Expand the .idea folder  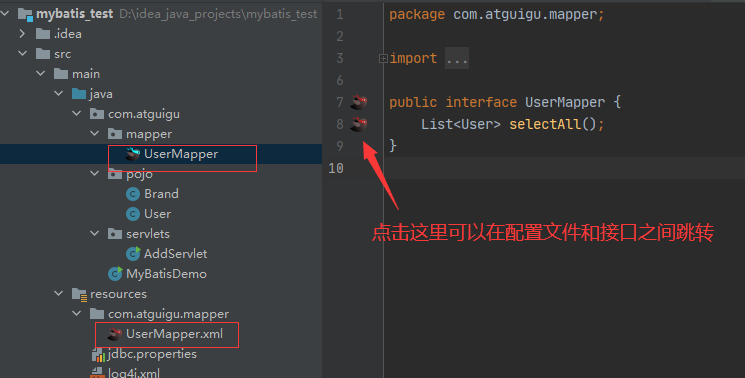point(22,34)
